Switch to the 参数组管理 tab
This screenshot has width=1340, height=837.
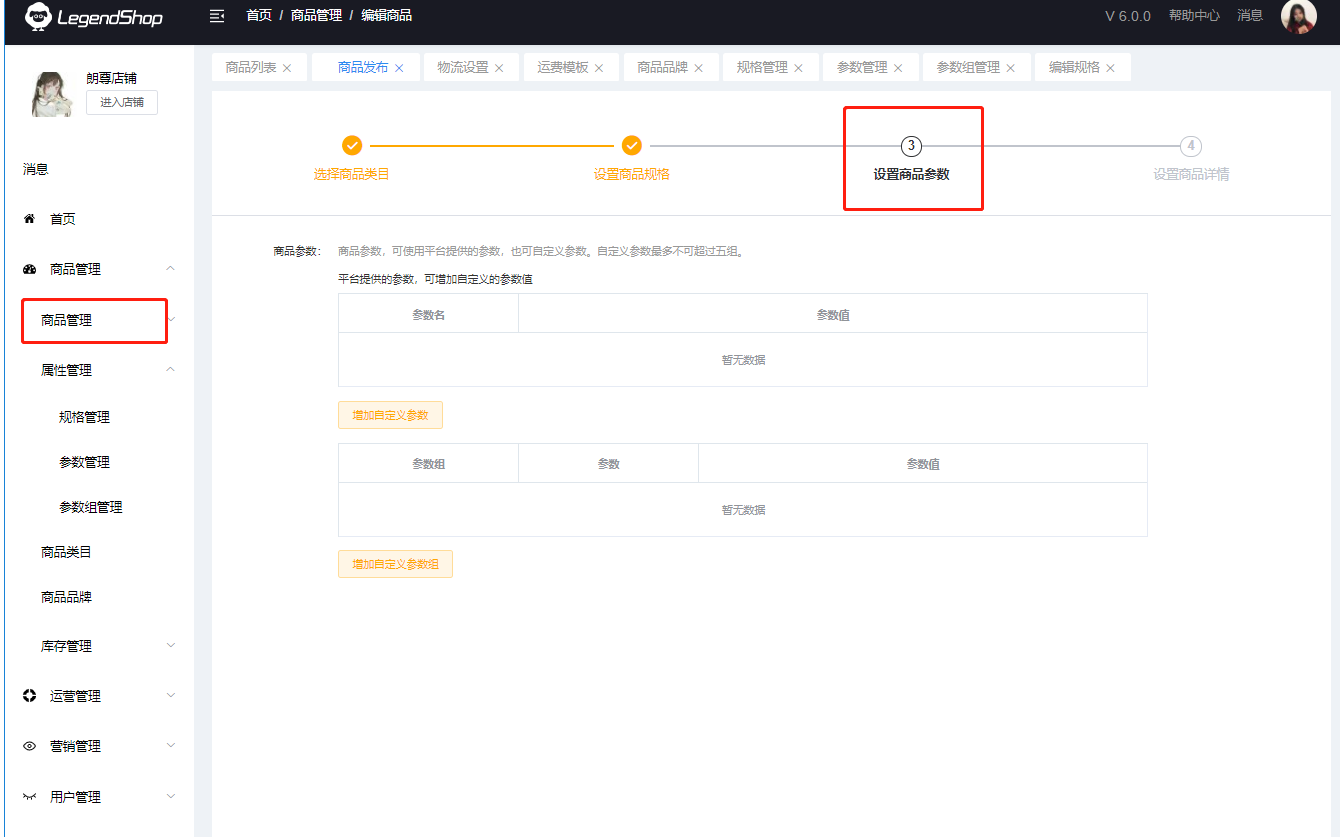pos(967,67)
